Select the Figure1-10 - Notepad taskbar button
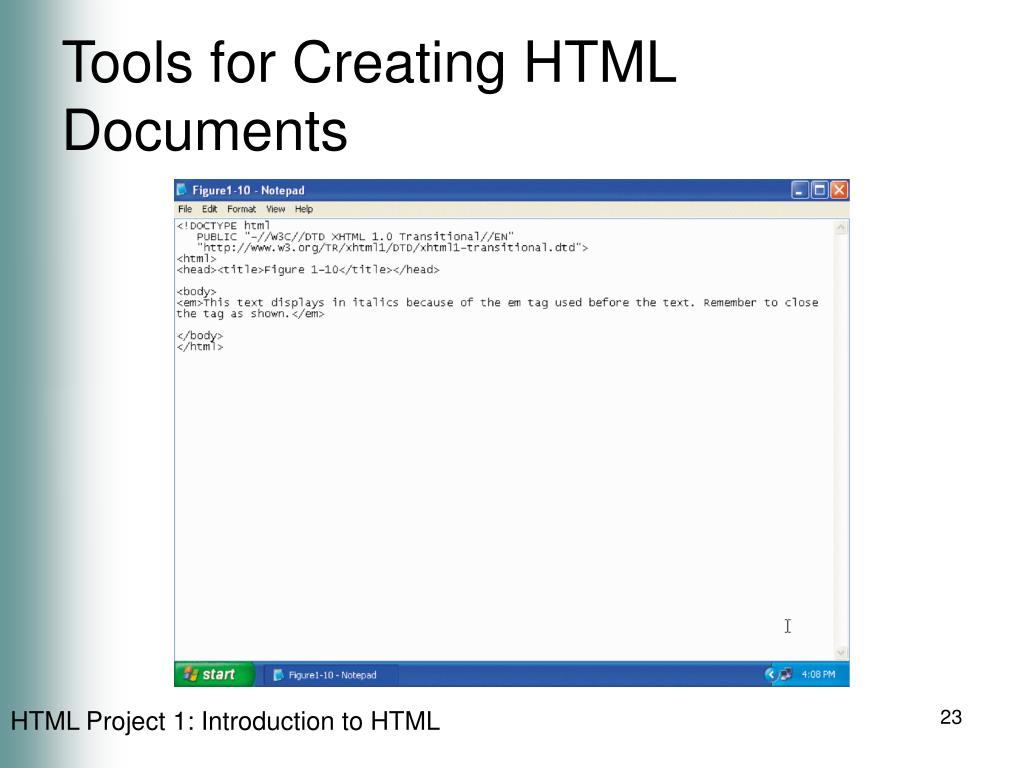 (x=331, y=675)
